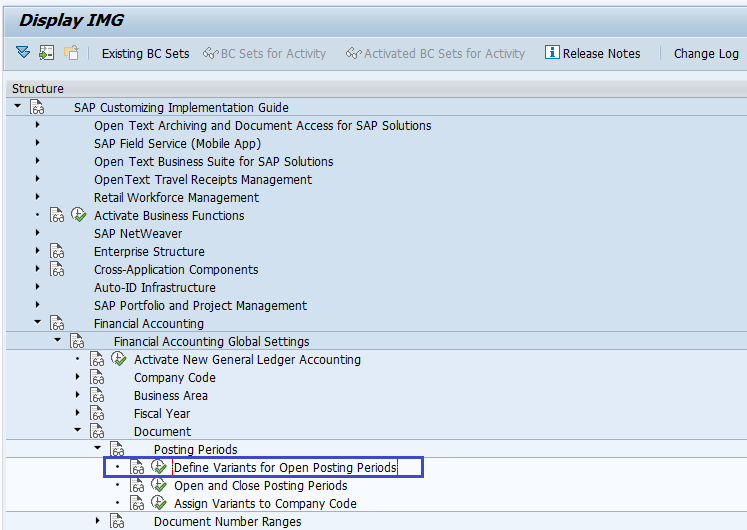
Task: Open the Change Log
Action: pos(706,54)
